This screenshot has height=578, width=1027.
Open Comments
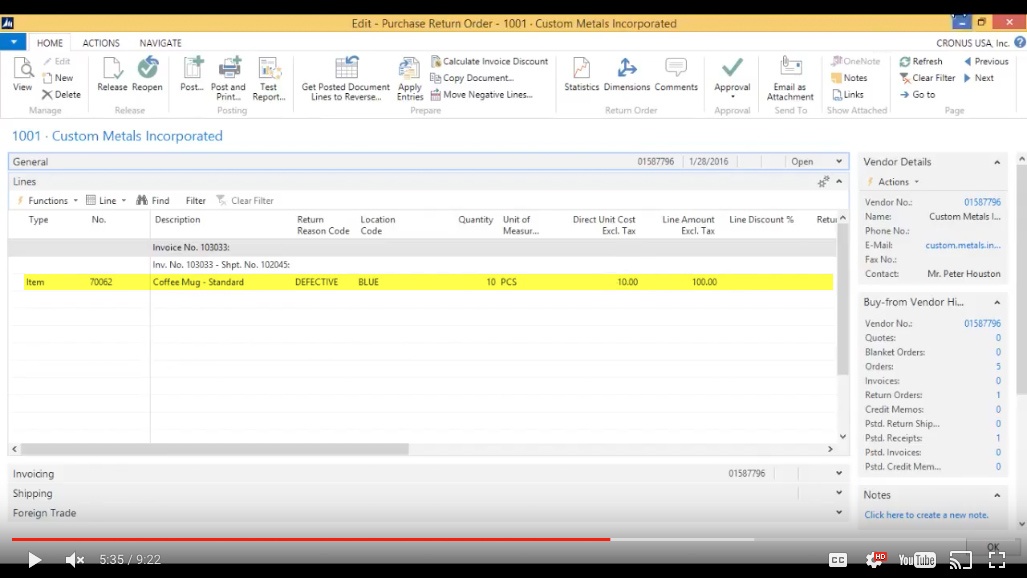pos(676,75)
